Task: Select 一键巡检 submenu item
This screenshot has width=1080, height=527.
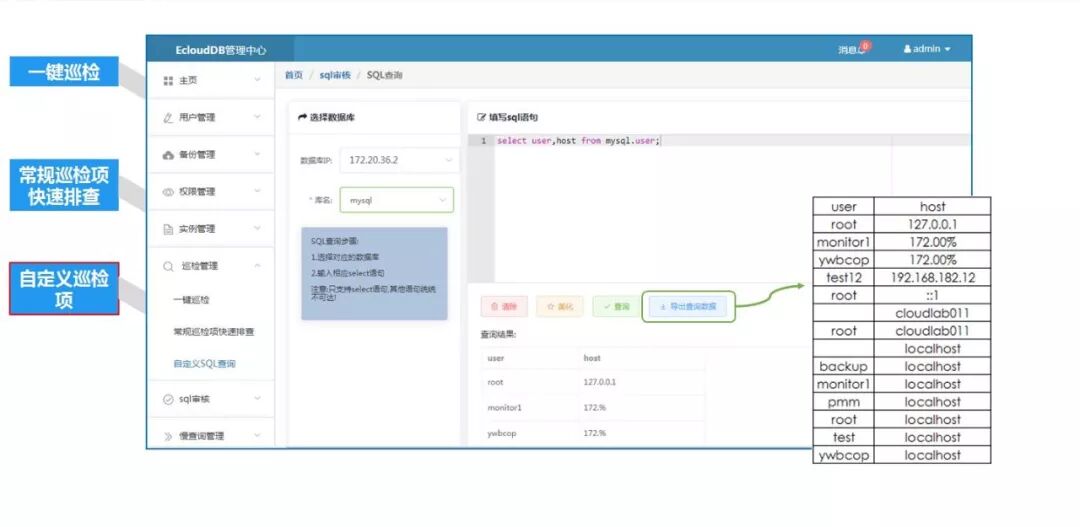Action: click(191, 300)
